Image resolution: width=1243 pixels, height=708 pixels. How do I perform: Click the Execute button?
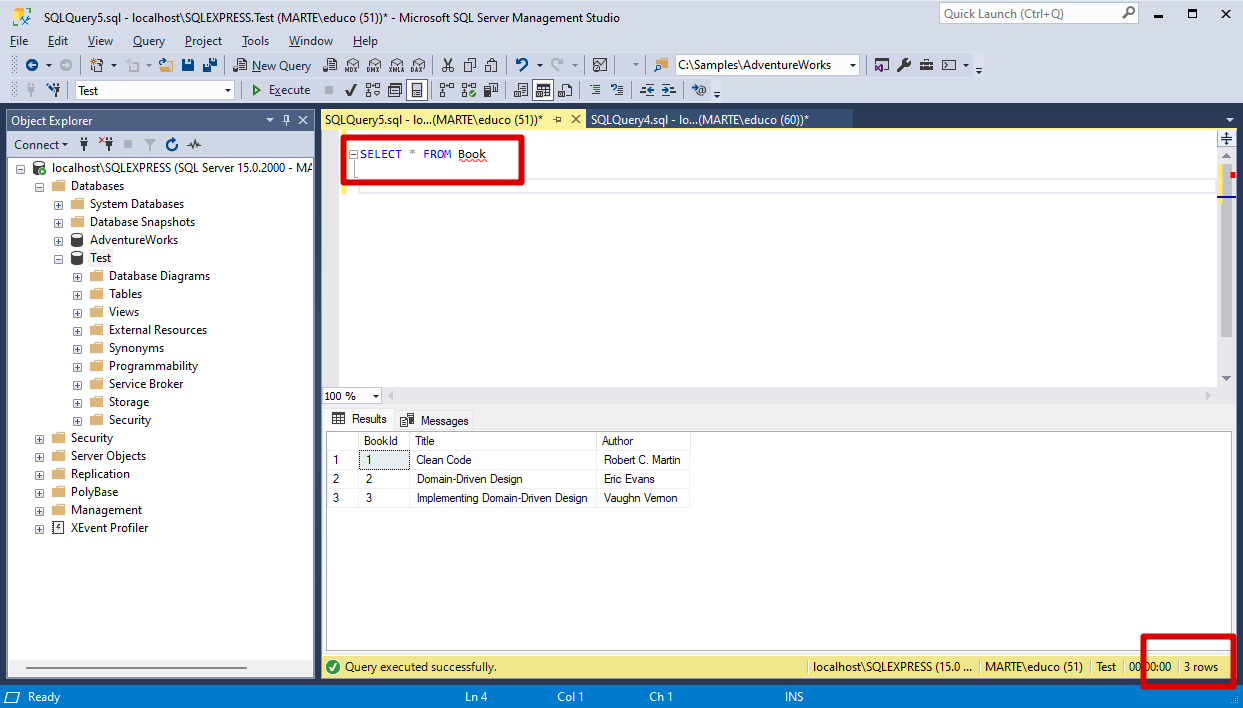pyautogui.click(x=280, y=90)
